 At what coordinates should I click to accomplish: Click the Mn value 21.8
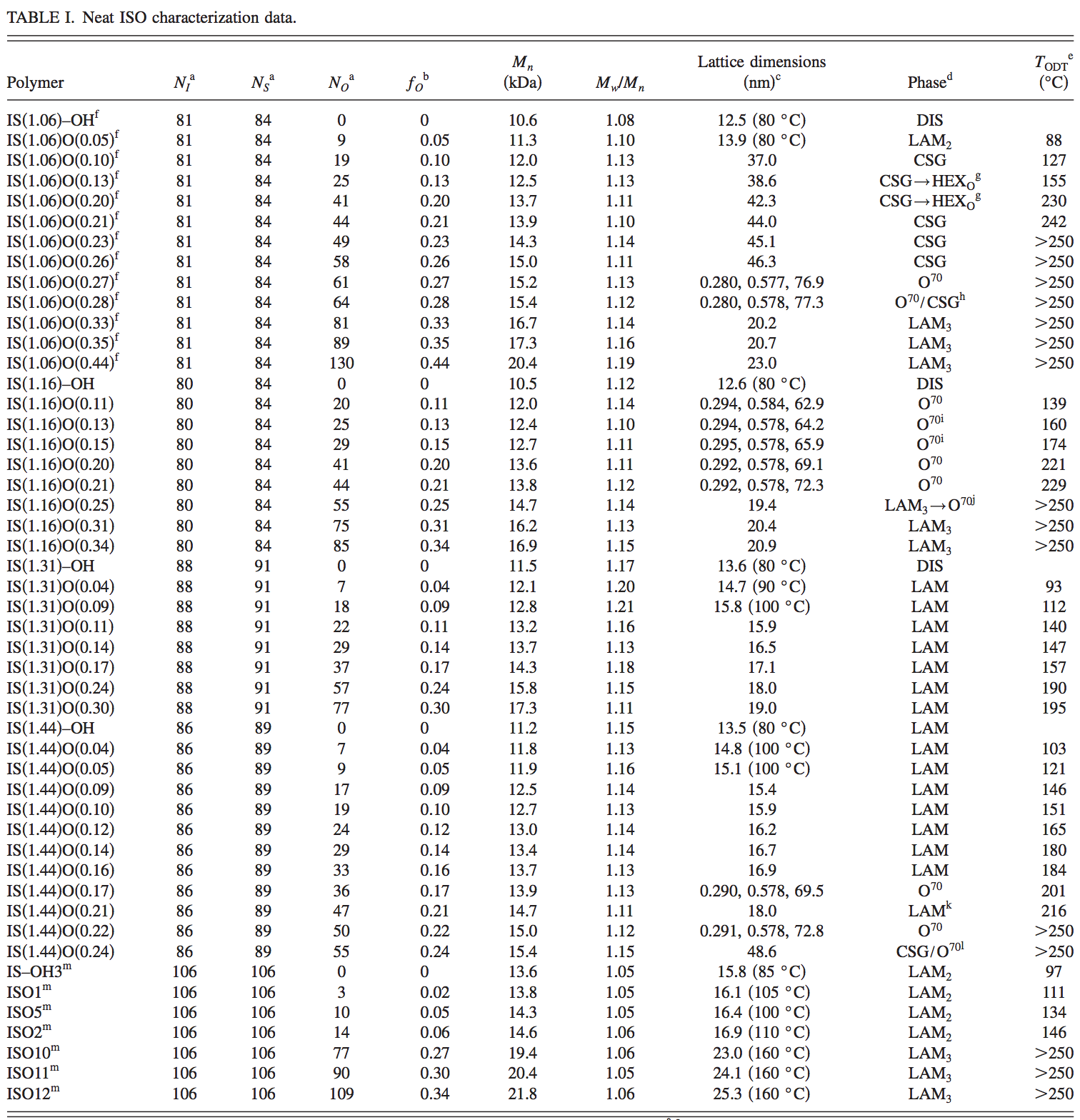pyautogui.click(x=522, y=1094)
